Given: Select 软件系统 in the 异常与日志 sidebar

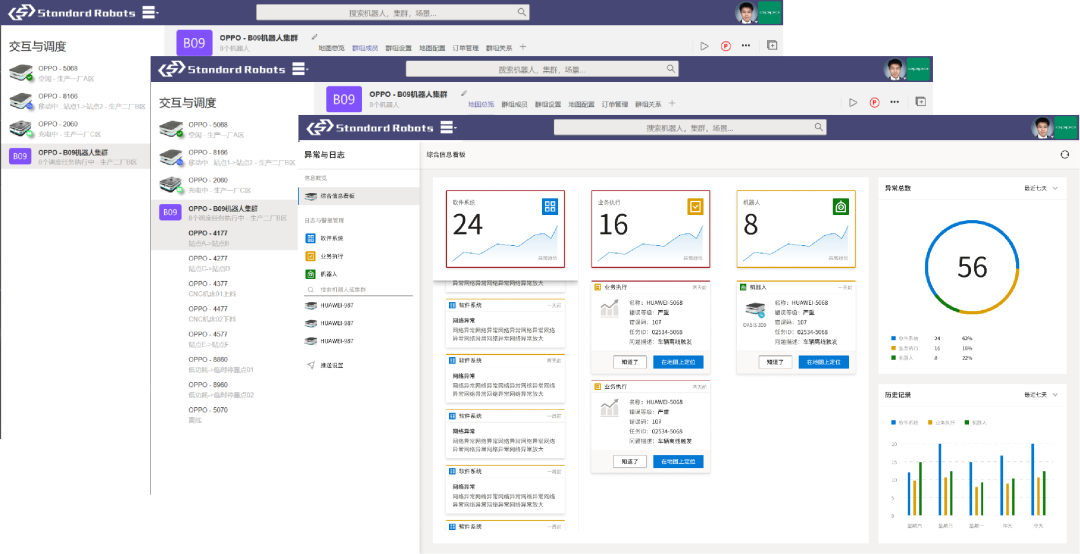Looking at the screenshot, I should point(324,238).
